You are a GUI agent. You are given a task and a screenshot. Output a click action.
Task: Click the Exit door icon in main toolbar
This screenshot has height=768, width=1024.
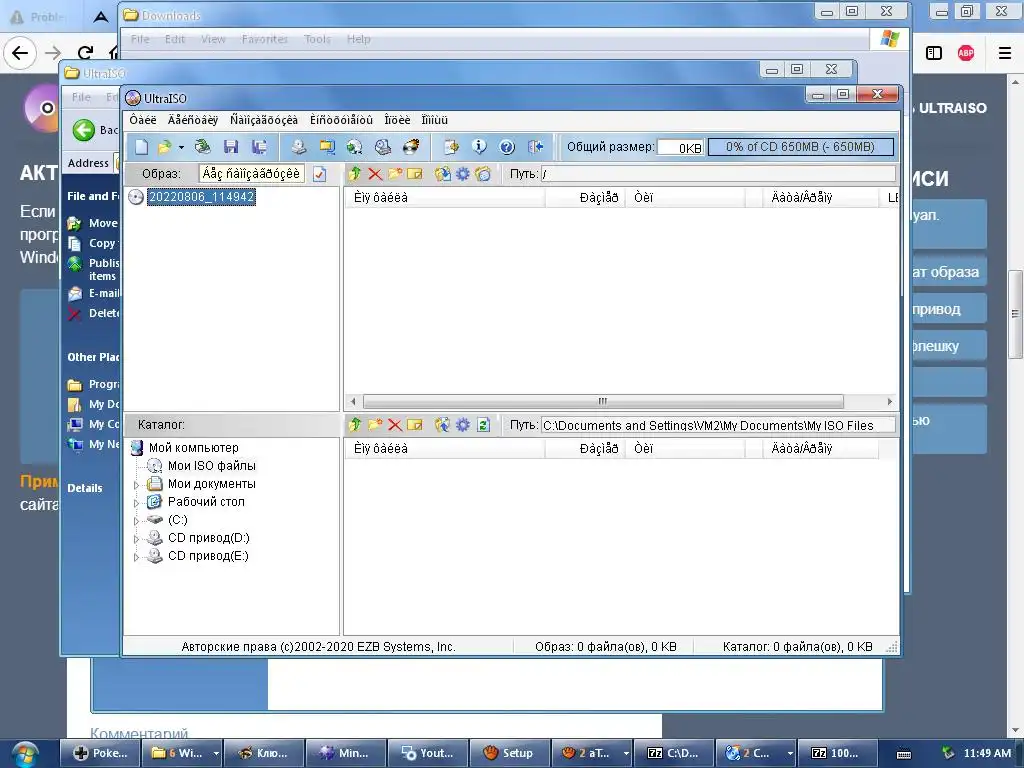click(536, 147)
